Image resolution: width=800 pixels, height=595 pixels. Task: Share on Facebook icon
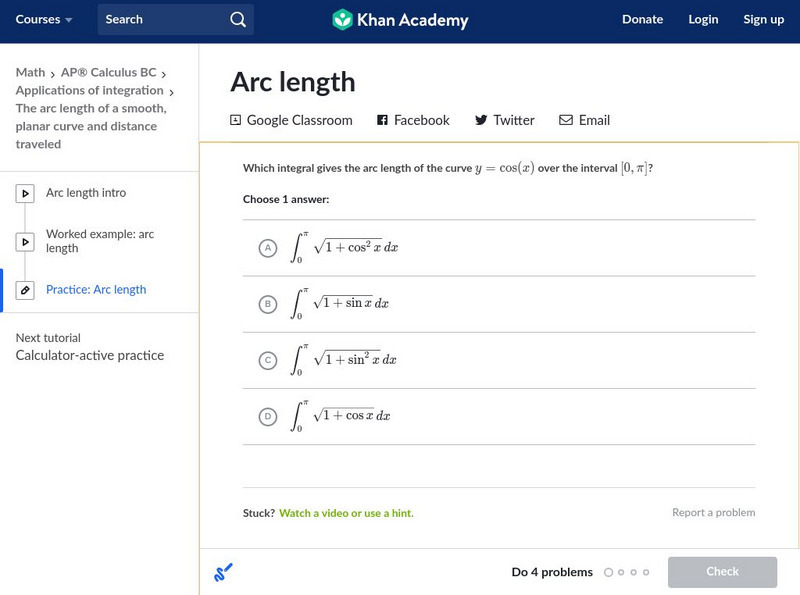tap(382, 120)
